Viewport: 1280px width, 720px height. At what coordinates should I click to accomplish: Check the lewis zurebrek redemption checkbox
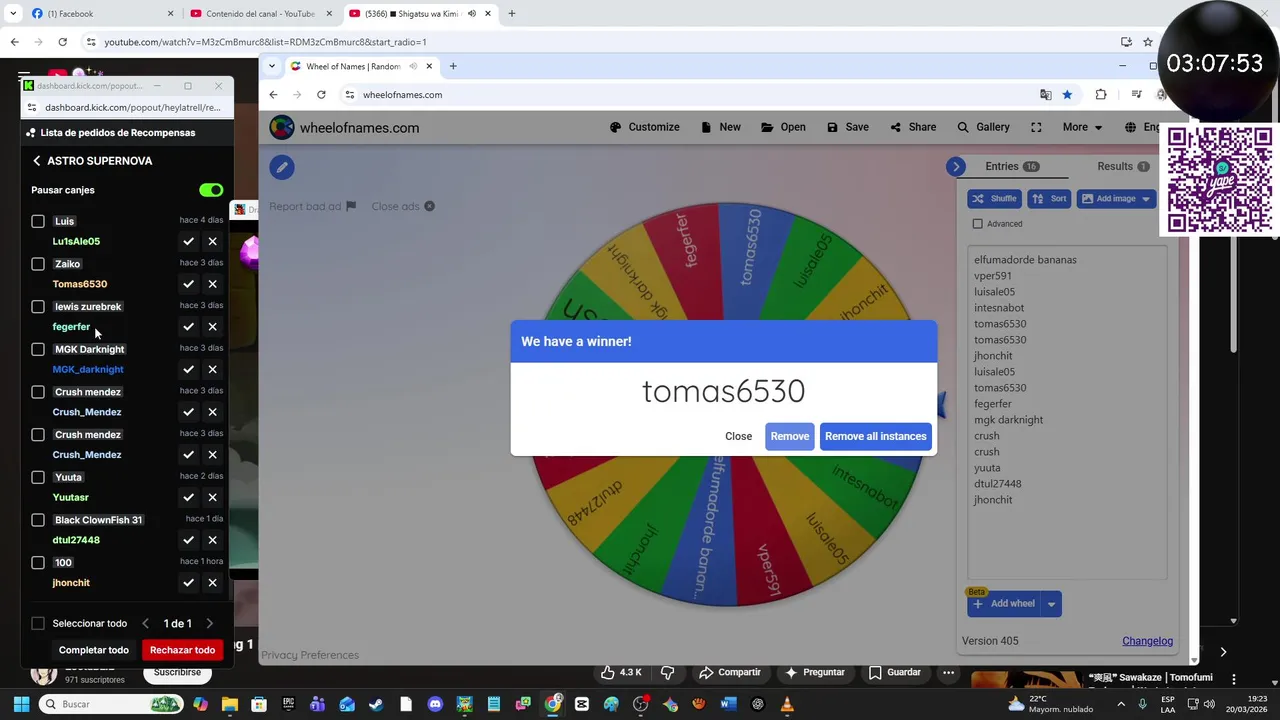(x=38, y=307)
